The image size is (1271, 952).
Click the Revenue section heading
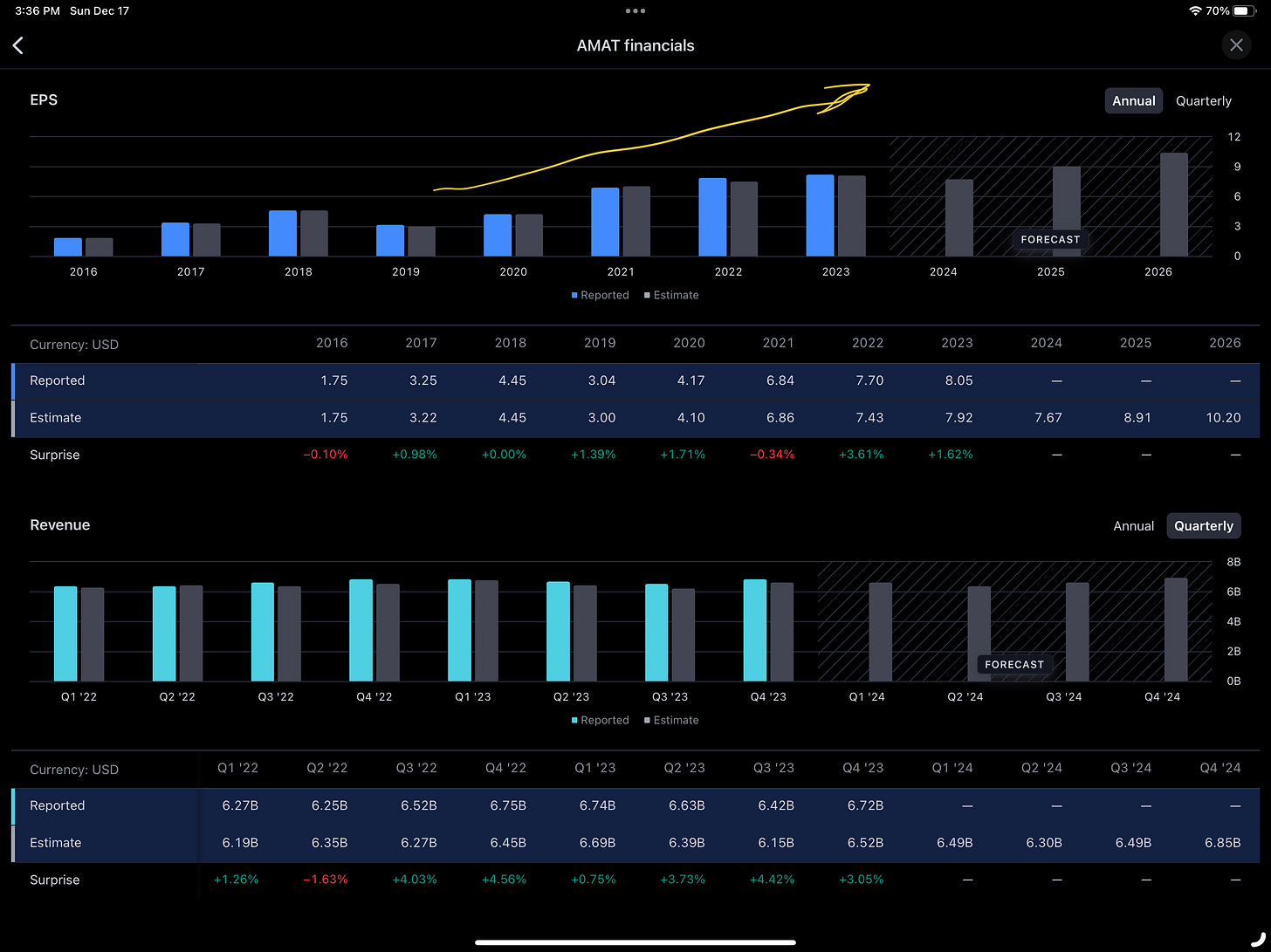pyautogui.click(x=60, y=525)
